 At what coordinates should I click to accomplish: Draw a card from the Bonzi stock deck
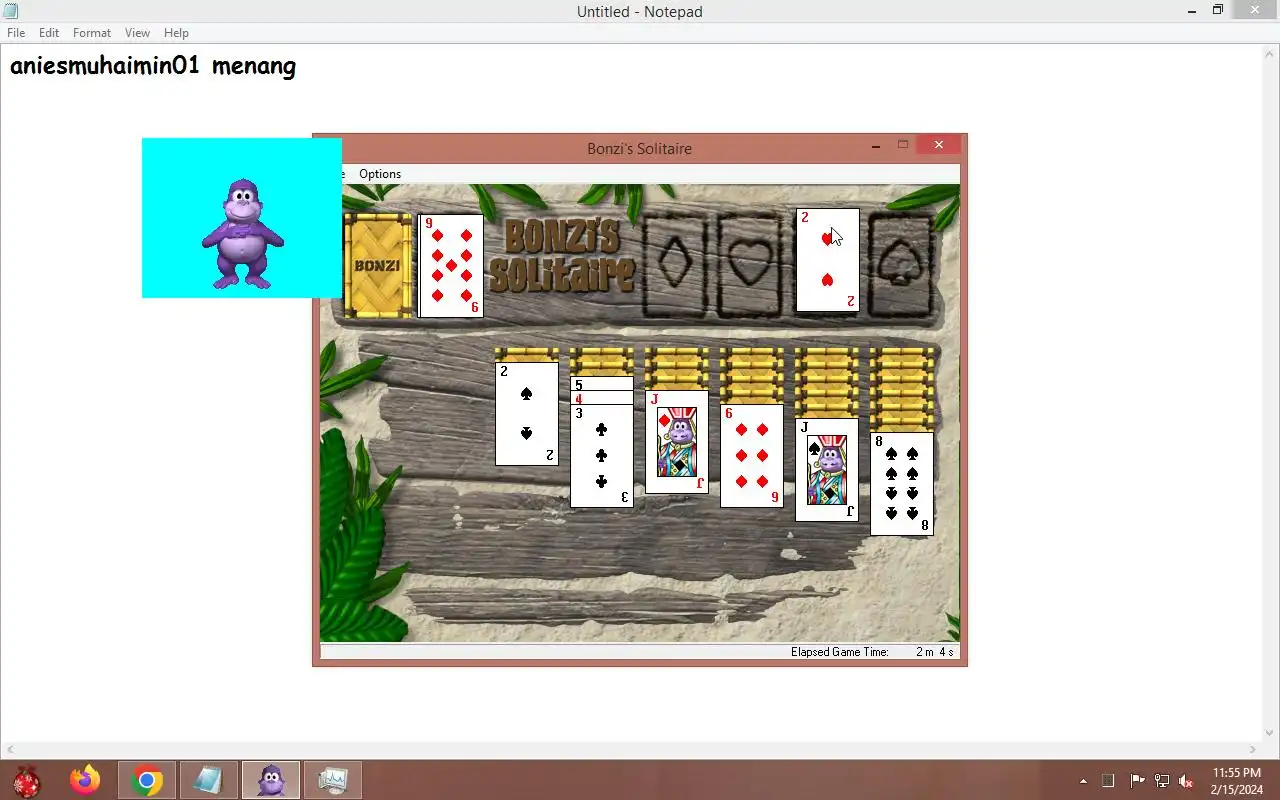(378, 265)
